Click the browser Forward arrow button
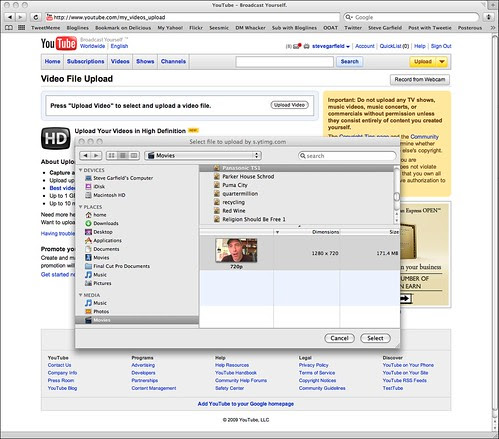The height and width of the screenshot is (439, 499). pos(20,17)
